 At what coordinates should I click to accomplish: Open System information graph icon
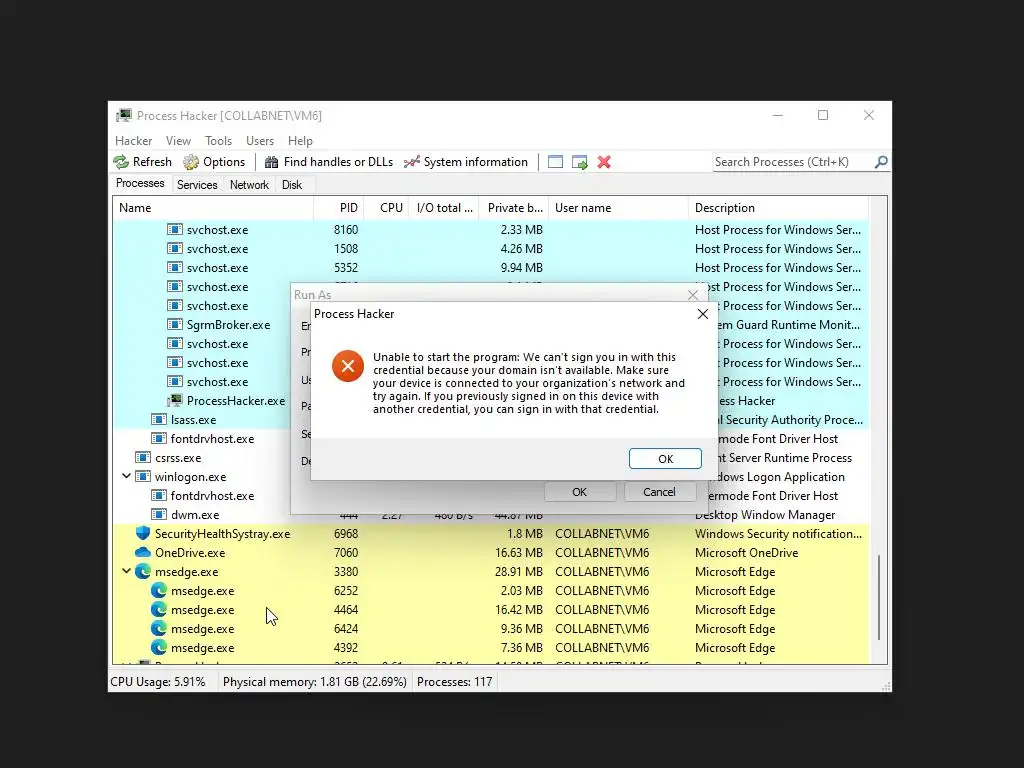pyautogui.click(x=411, y=162)
